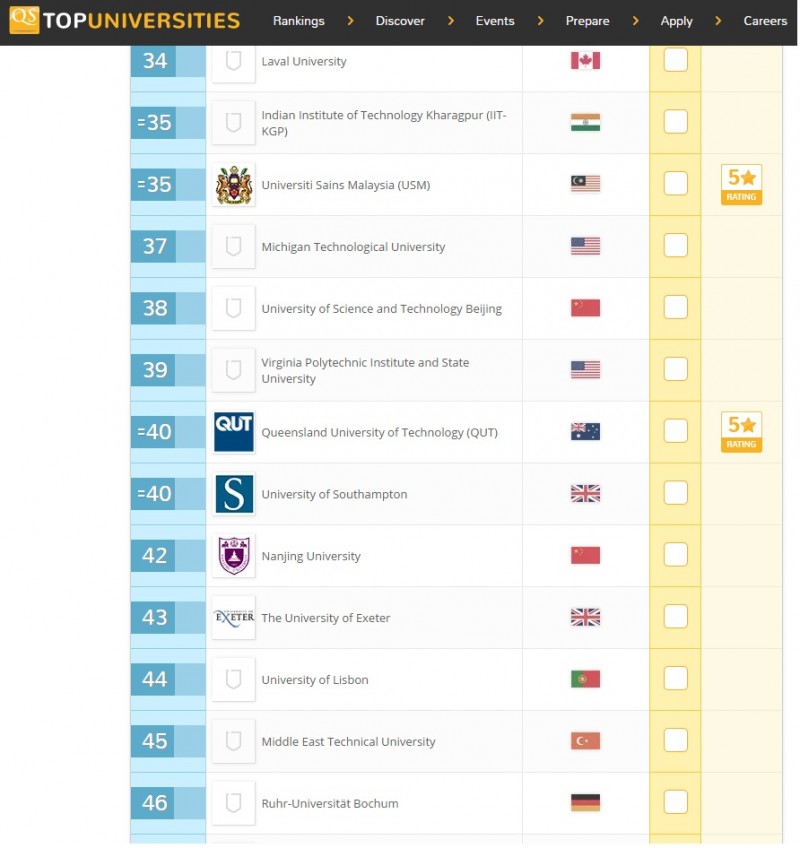Tick the checkbox for University of Lisbon

pyautogui.click(x=676, y=678)
